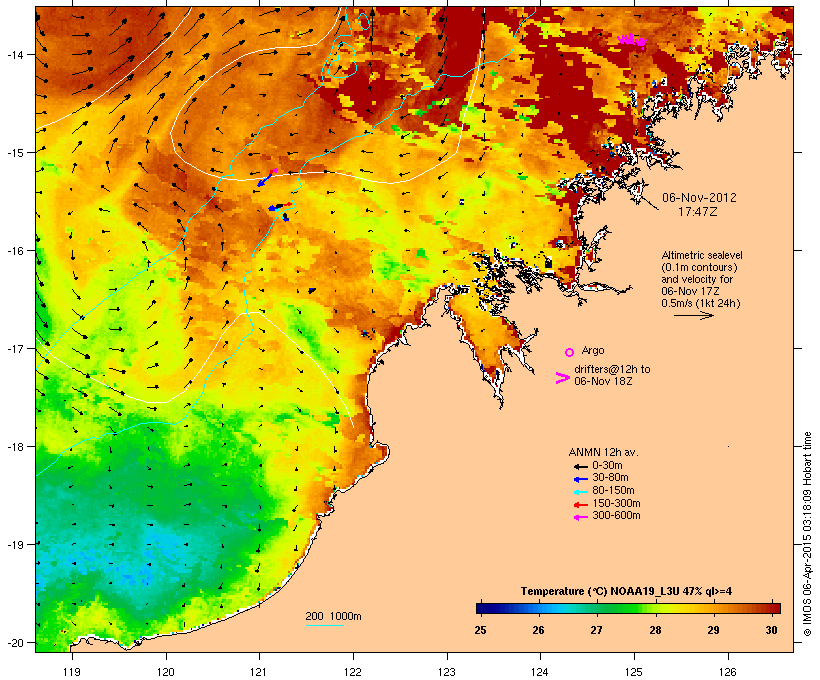Click the 'Altimetric sealevel' text line
Screen dimensions: 820x680
click(702, 255)
